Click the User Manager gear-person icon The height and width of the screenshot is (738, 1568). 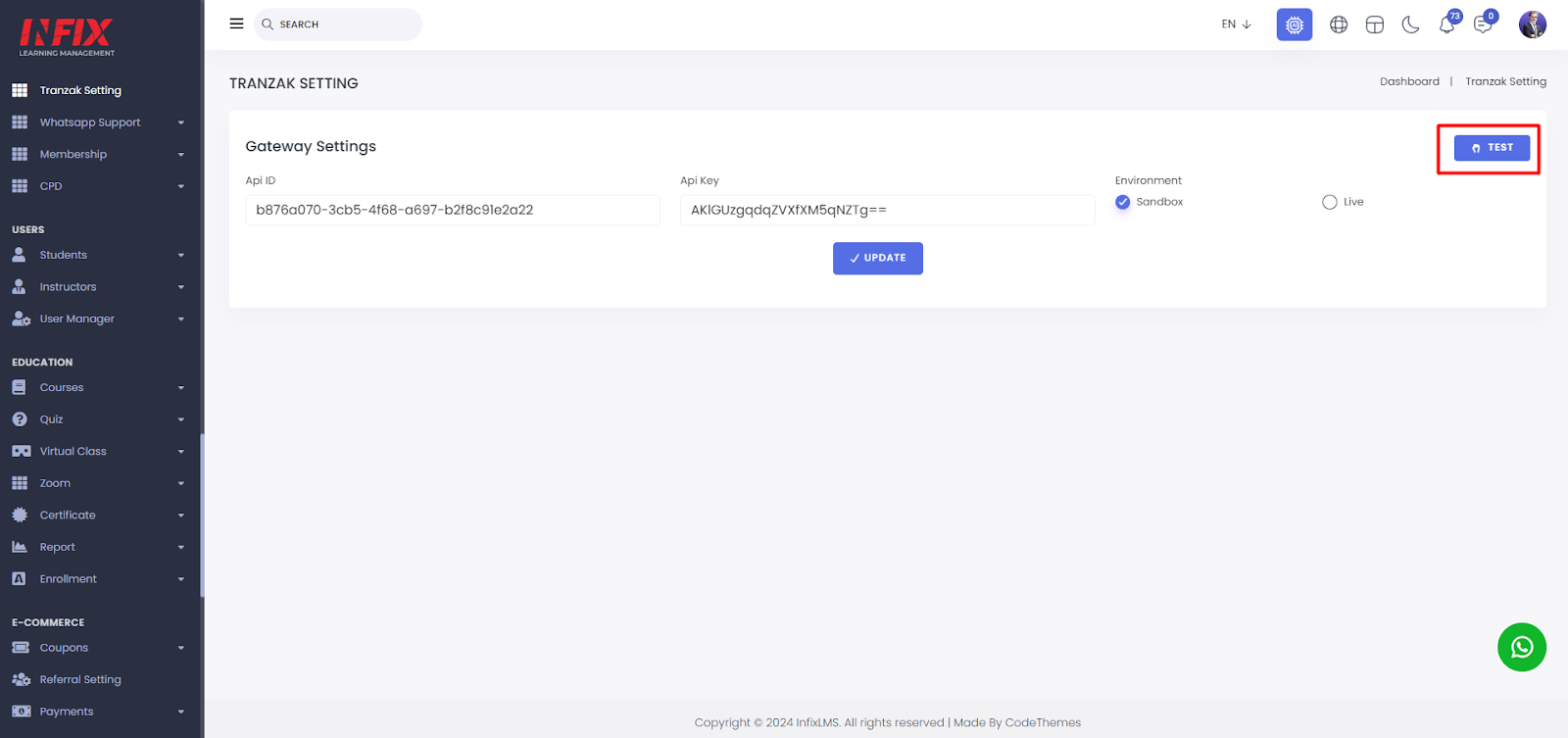tap(21, 319)
